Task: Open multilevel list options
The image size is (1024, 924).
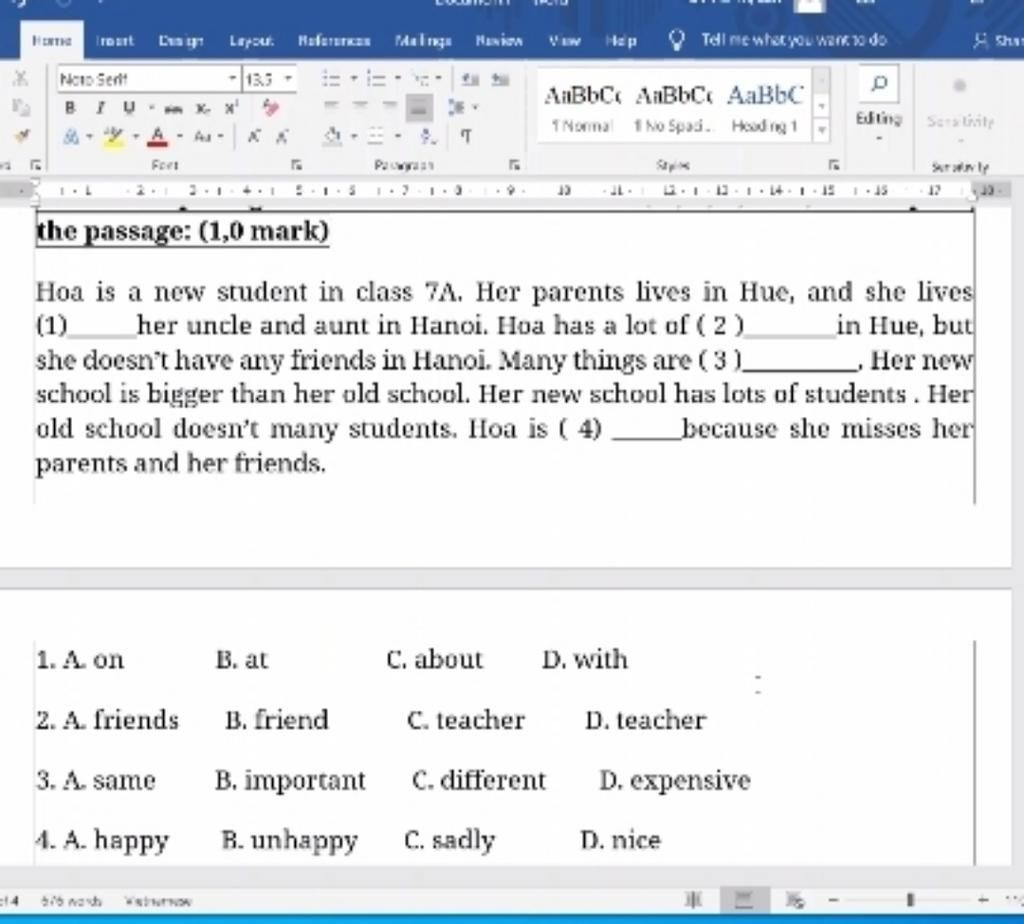Action: [421, 79]
